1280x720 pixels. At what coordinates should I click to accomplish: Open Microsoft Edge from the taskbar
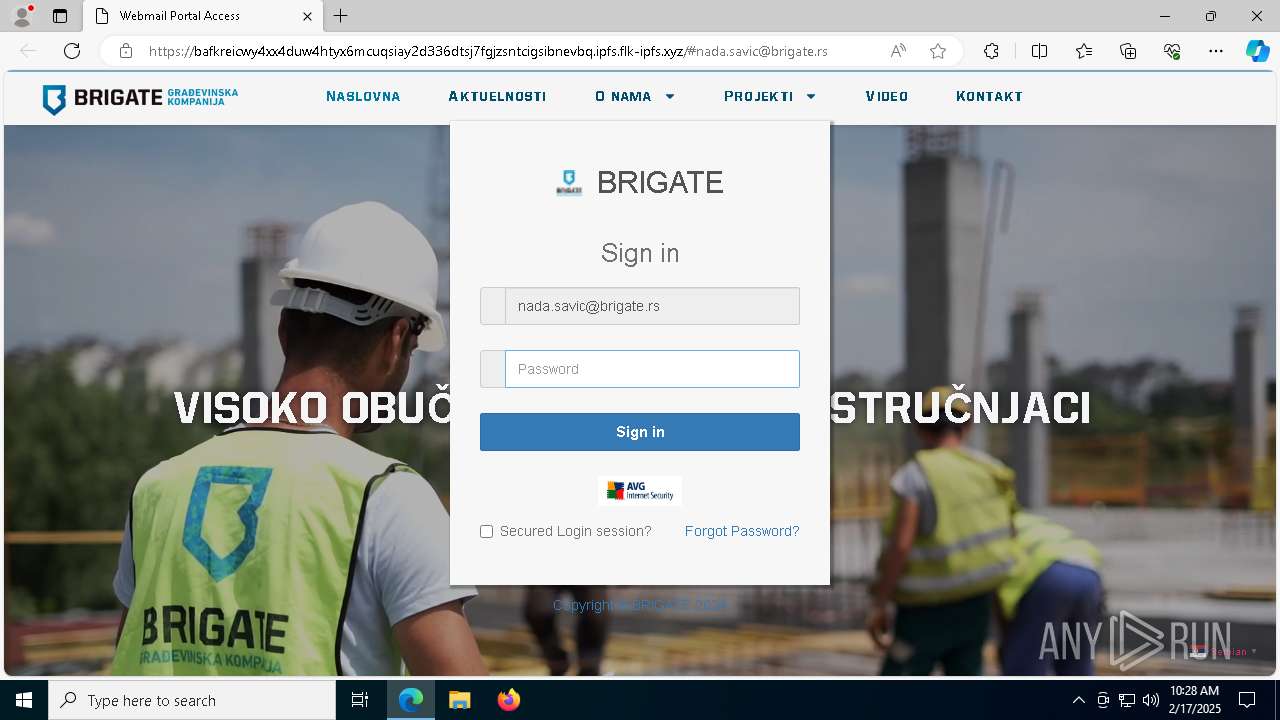tap(411, 700)
